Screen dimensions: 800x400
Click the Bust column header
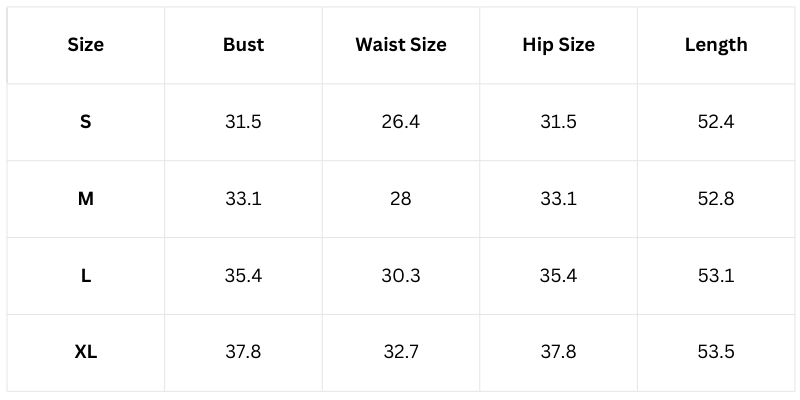243,45
